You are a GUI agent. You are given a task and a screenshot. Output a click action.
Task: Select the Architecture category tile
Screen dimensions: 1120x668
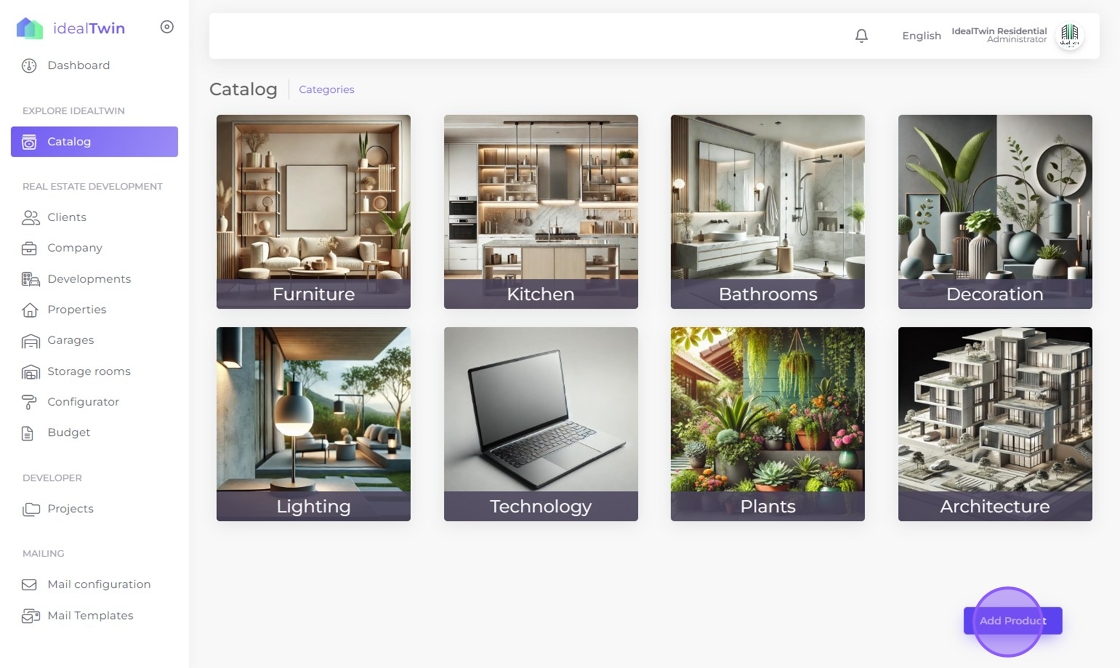tap(995, 424)
